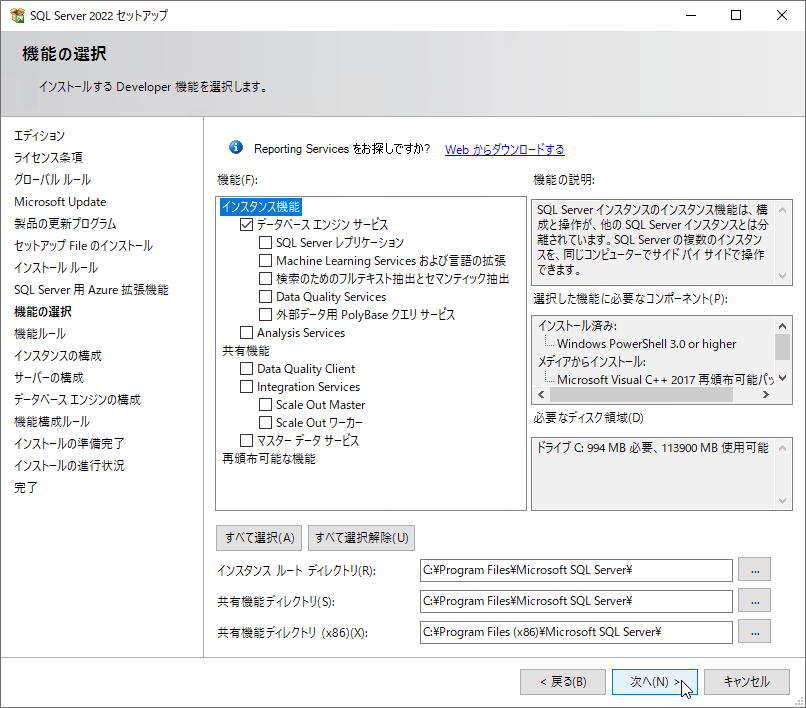Click horizontal scrollbar thumb in components list
The image size is (806, 708).
coord(641,394)
